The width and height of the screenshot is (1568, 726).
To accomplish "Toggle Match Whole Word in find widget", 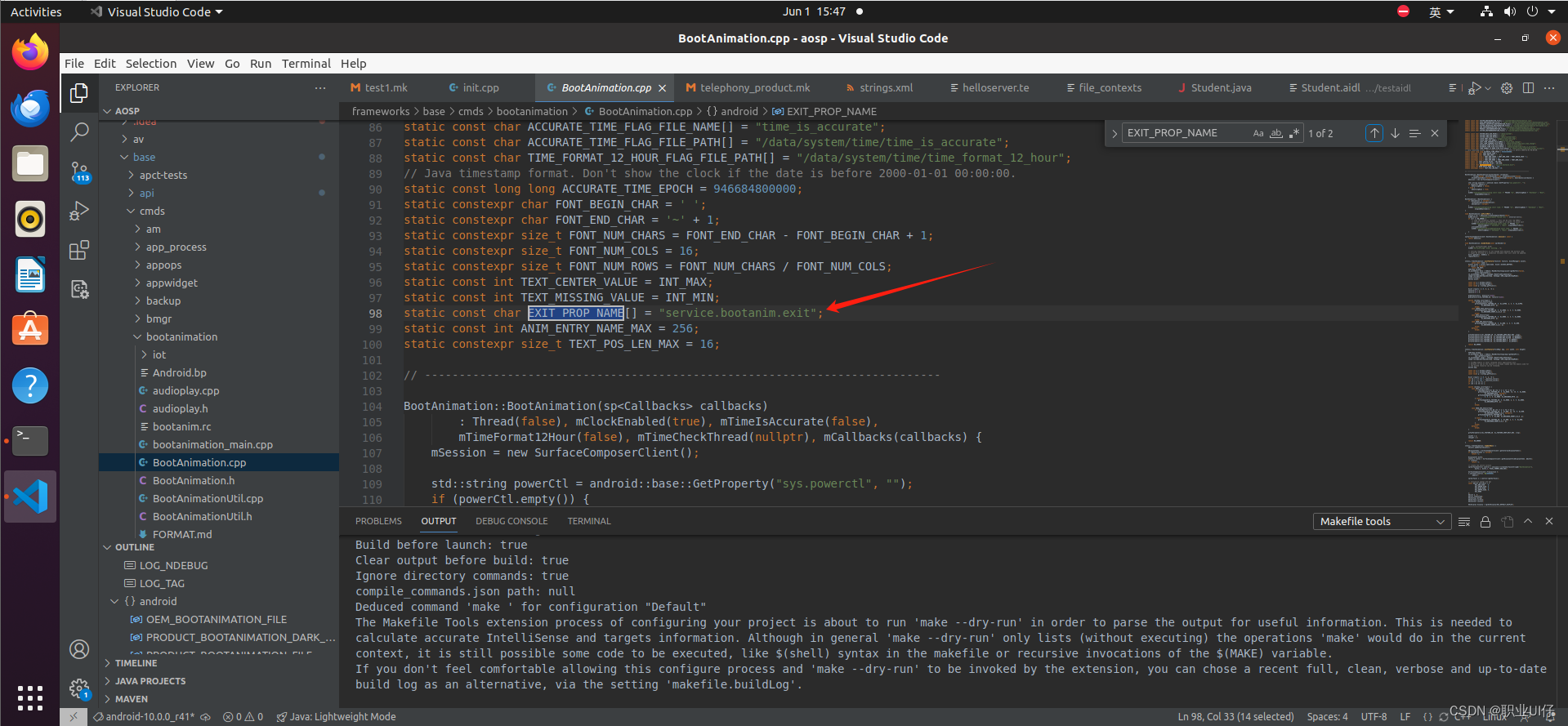I will tap(1276, 133).
